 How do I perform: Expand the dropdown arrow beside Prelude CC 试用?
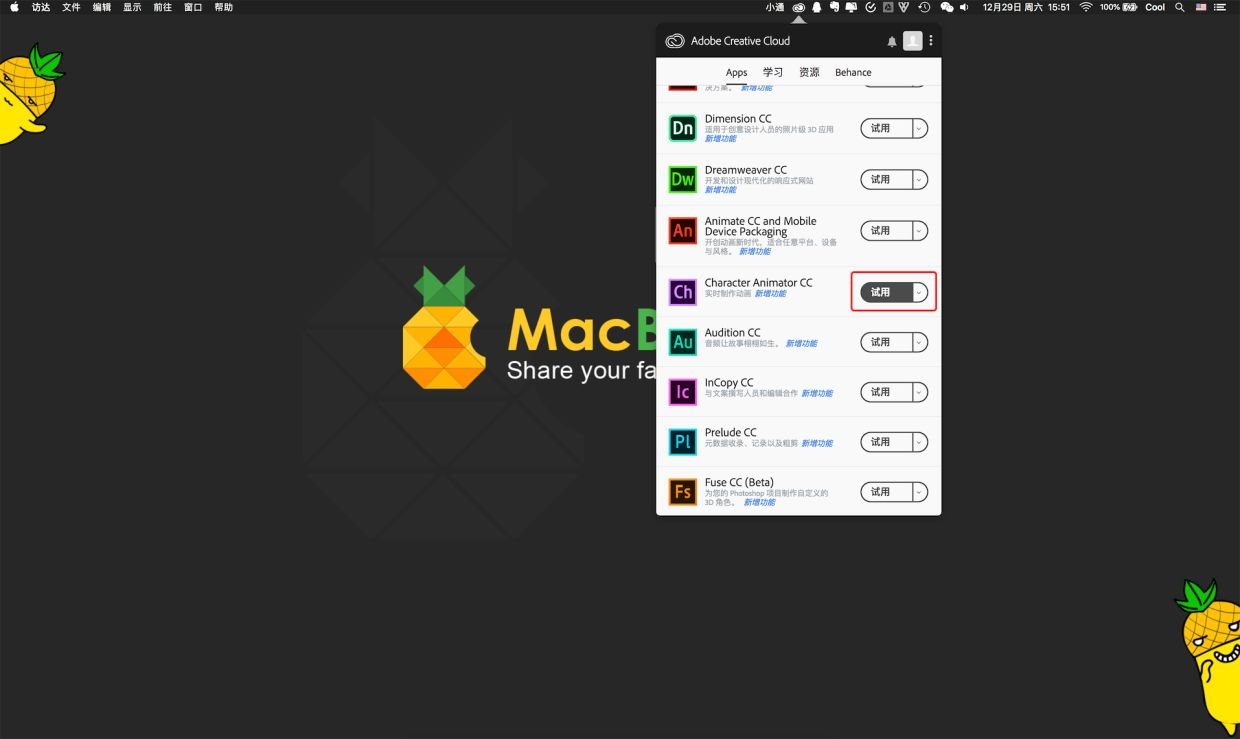920,442
